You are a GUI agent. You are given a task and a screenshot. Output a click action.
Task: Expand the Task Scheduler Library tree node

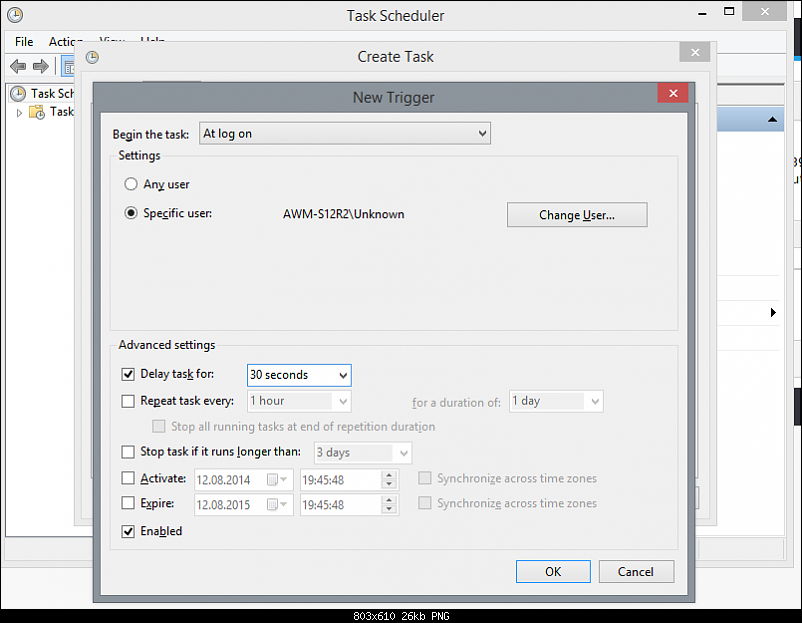[x=19, y=113]
